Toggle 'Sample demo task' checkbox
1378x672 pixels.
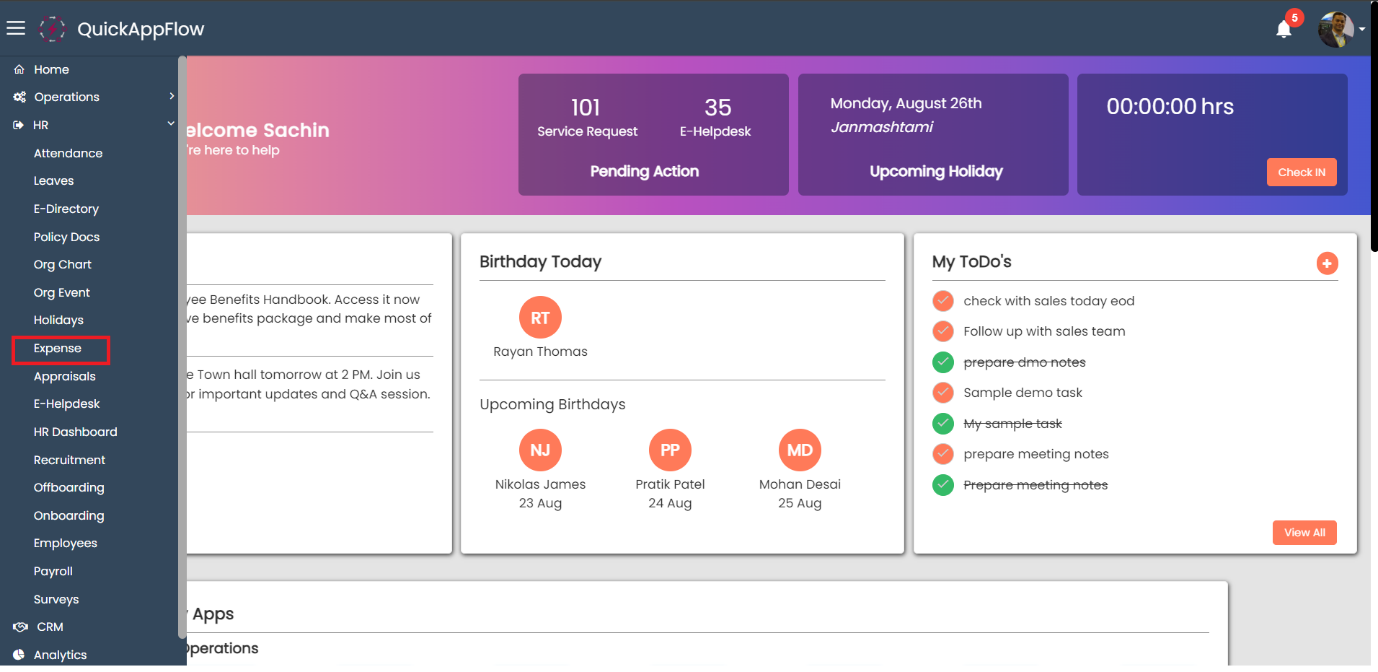942,393
